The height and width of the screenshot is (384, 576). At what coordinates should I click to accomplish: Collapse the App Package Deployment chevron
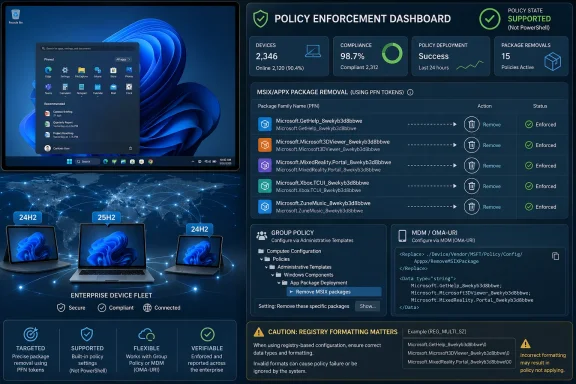click(x=279, y=283)
